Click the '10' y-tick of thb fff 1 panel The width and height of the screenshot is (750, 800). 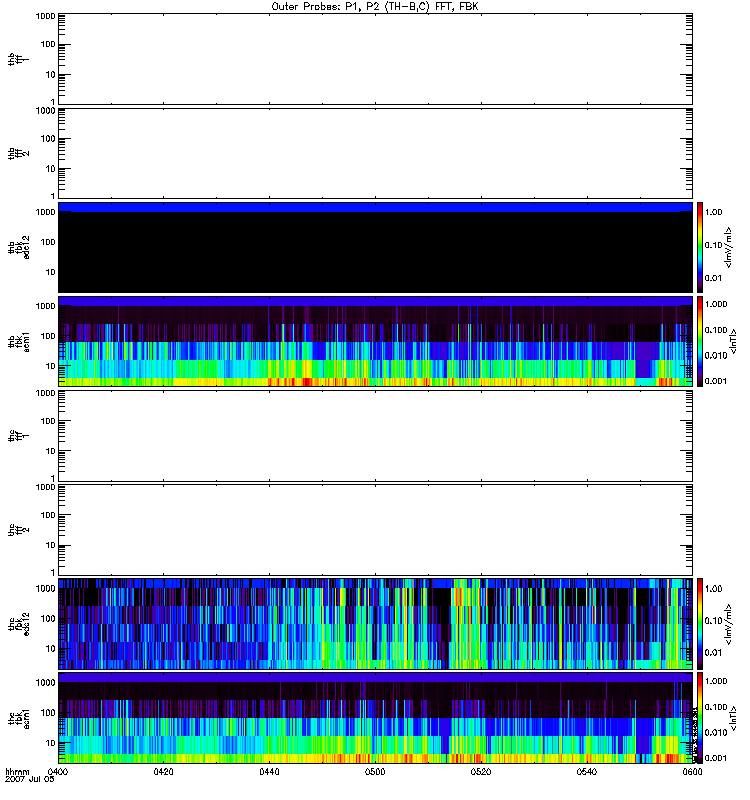[51, 74]
